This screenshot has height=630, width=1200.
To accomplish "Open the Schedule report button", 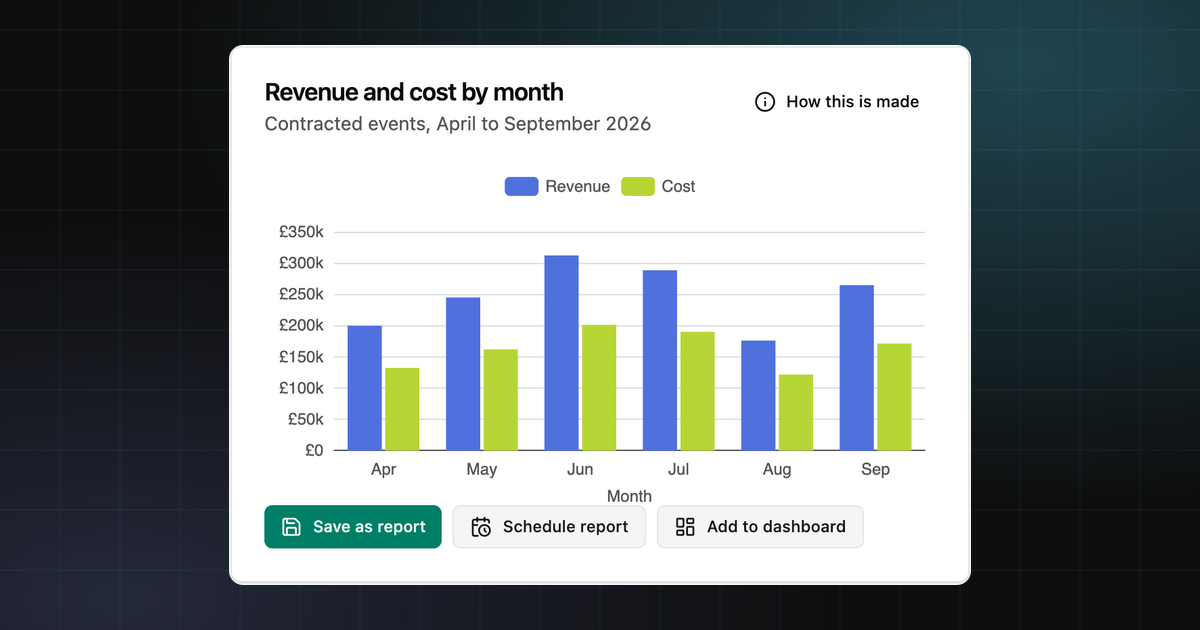I will (x=549, y=527).
